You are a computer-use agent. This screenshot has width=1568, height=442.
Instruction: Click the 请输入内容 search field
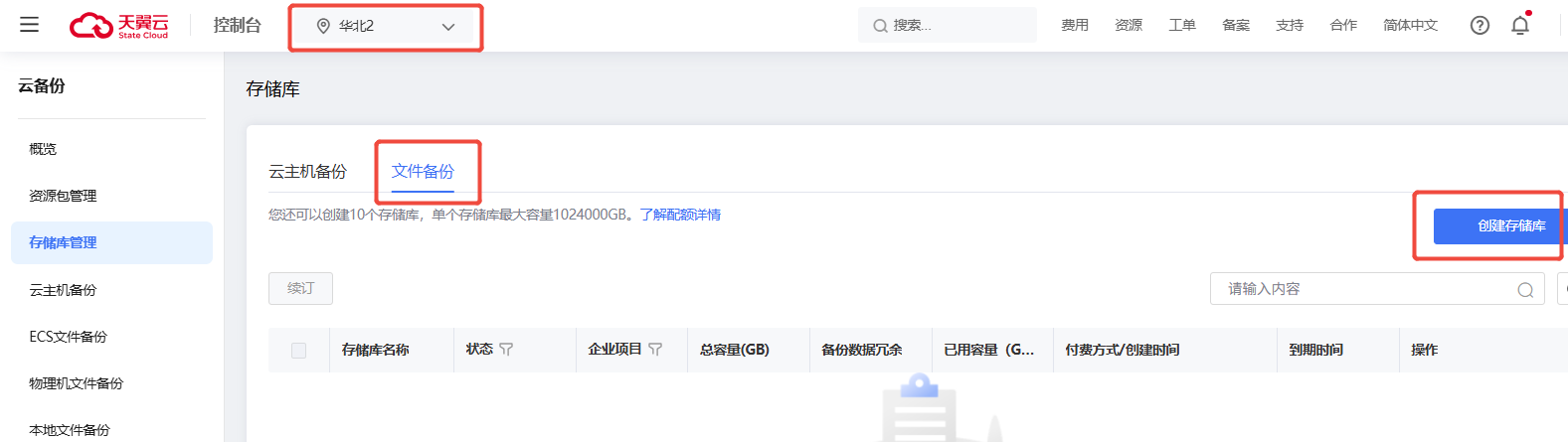pyautogui.click(x=1362, y=289)
